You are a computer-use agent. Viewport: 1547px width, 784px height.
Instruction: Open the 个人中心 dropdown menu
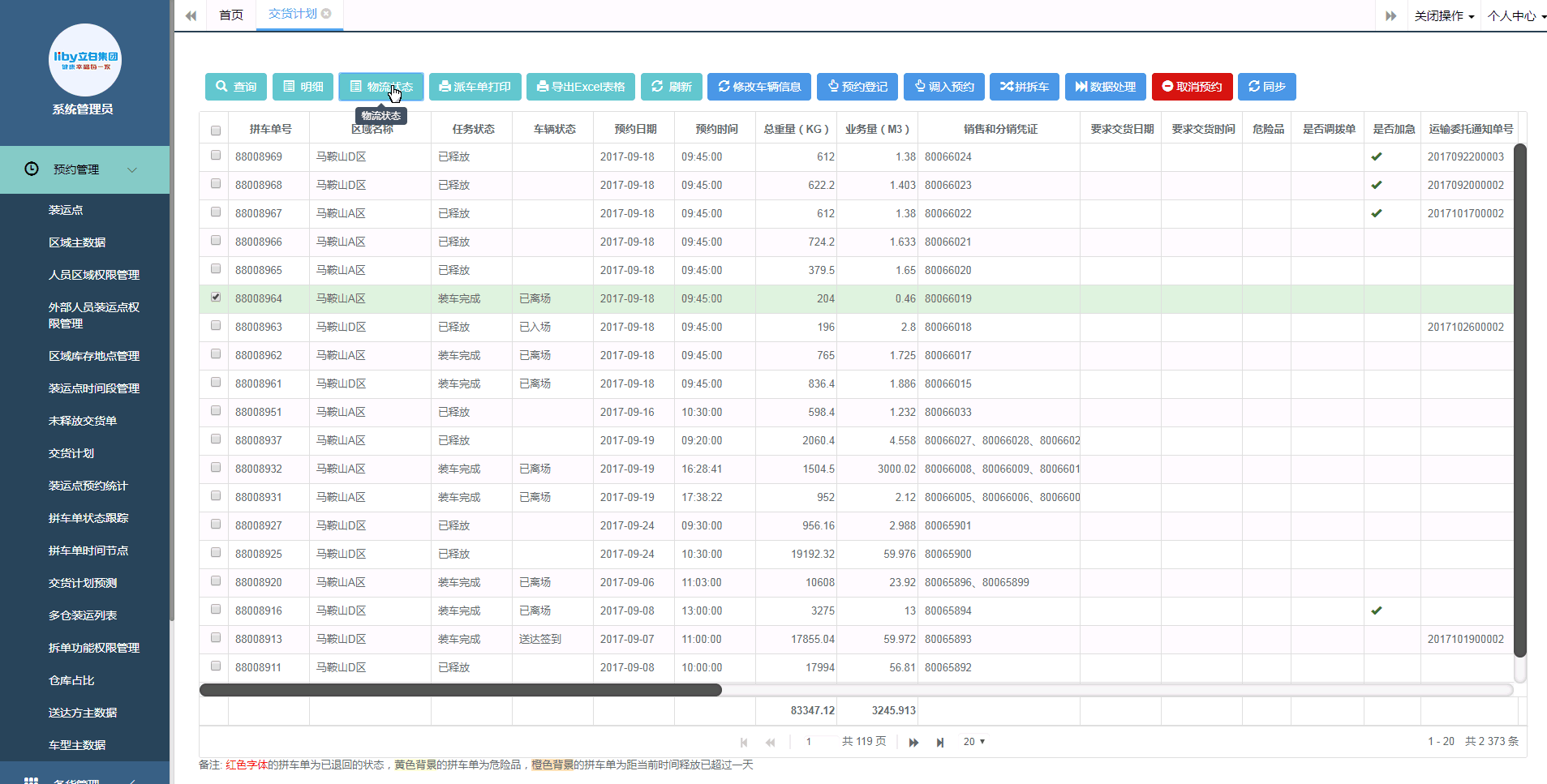coord(1515,16)
